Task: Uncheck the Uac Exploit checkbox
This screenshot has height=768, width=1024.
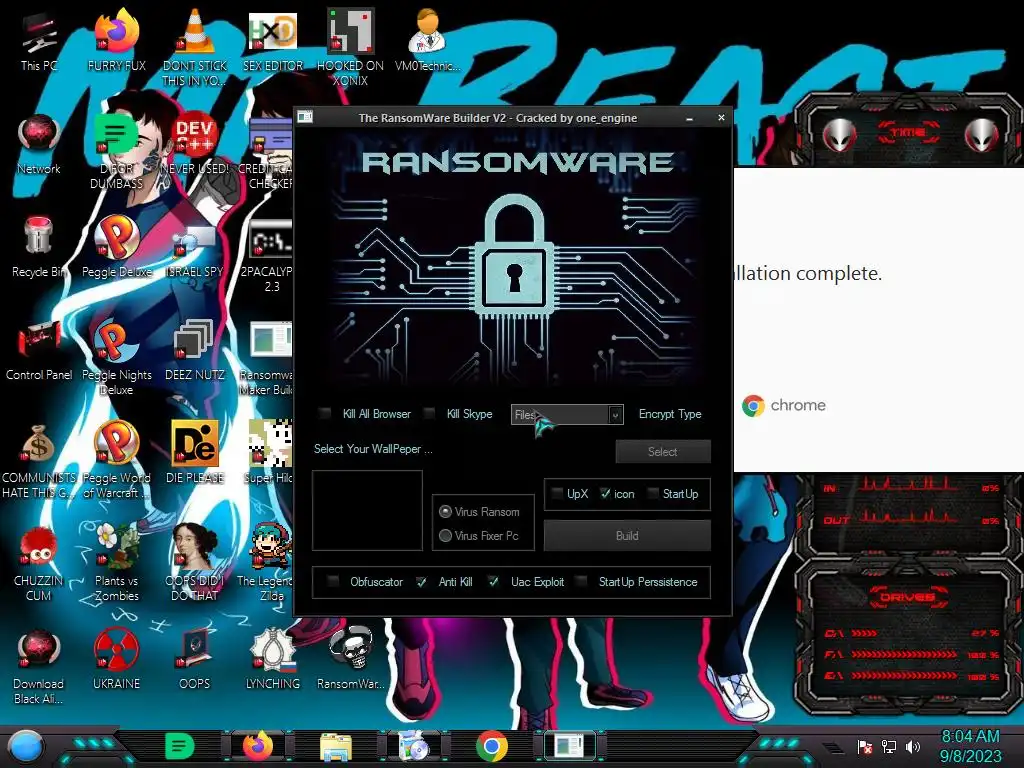Action: [x=493, y=581]
